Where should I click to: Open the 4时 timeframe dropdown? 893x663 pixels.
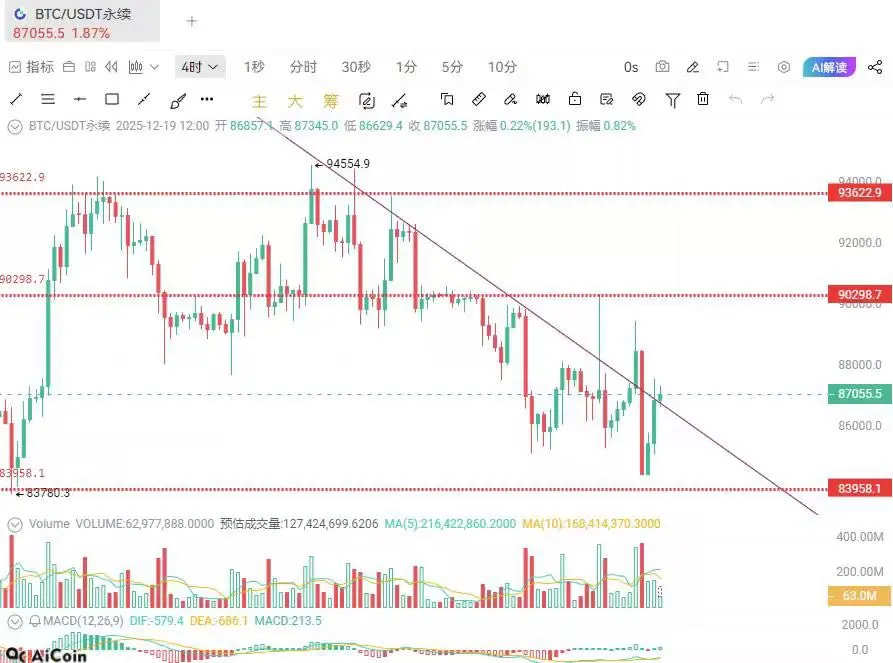coord(200,67)
